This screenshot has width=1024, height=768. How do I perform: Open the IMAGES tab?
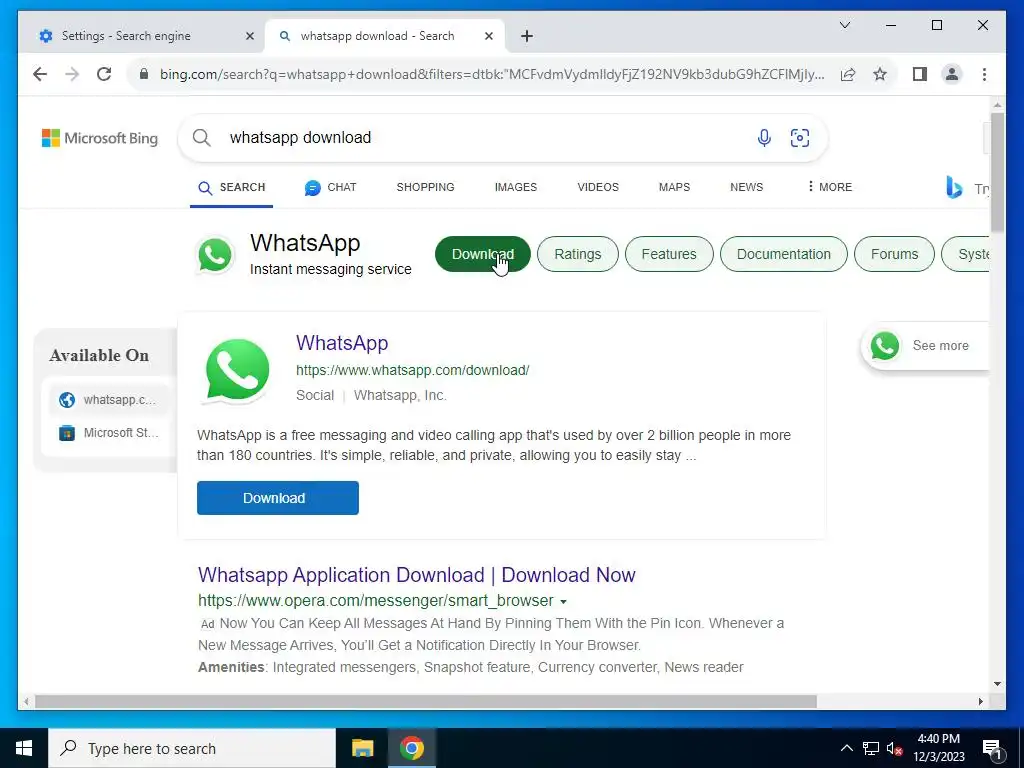pyautogui.click(x=515, y=187)
